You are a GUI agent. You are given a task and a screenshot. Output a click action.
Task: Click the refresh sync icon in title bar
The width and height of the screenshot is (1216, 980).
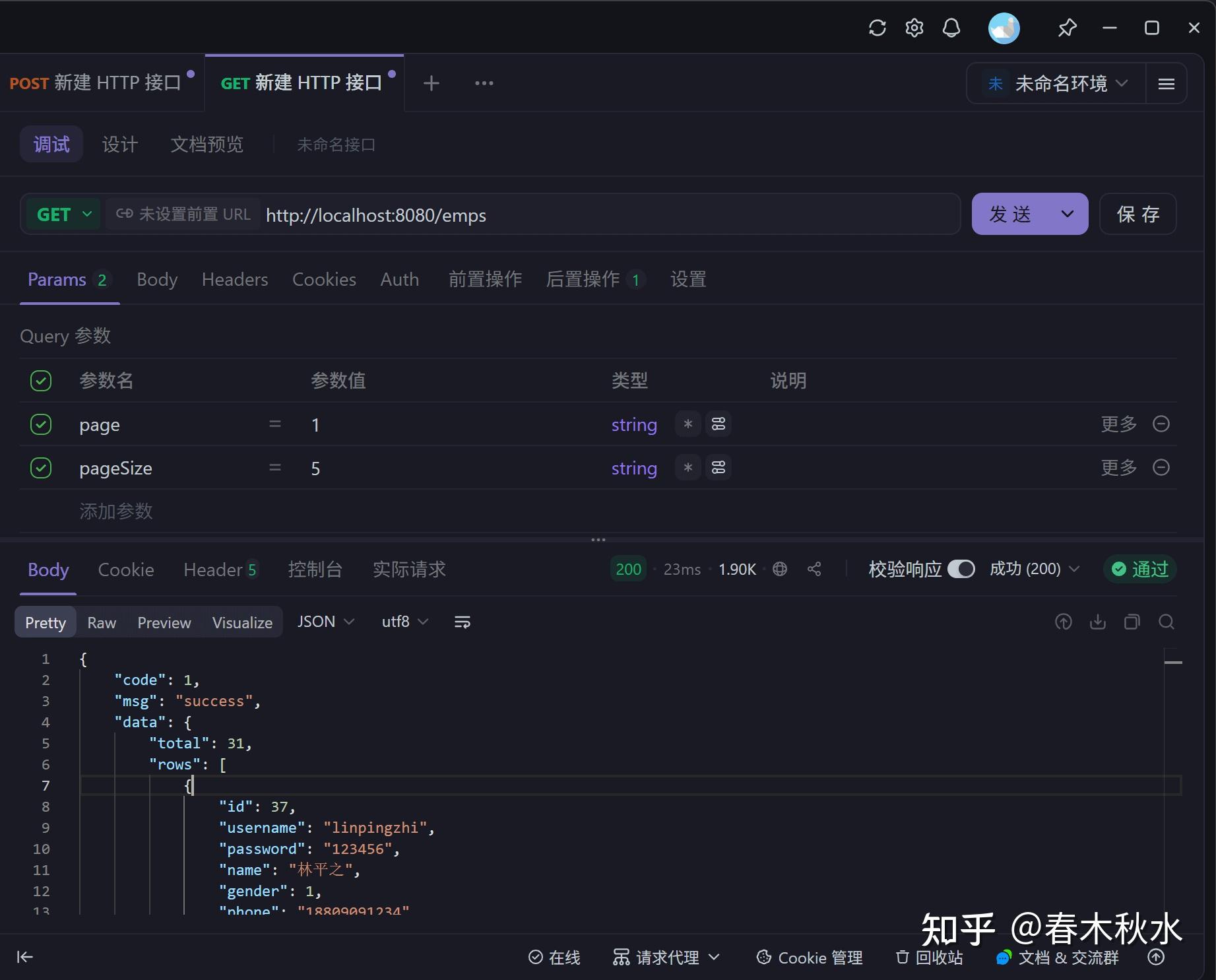point(877,28)
